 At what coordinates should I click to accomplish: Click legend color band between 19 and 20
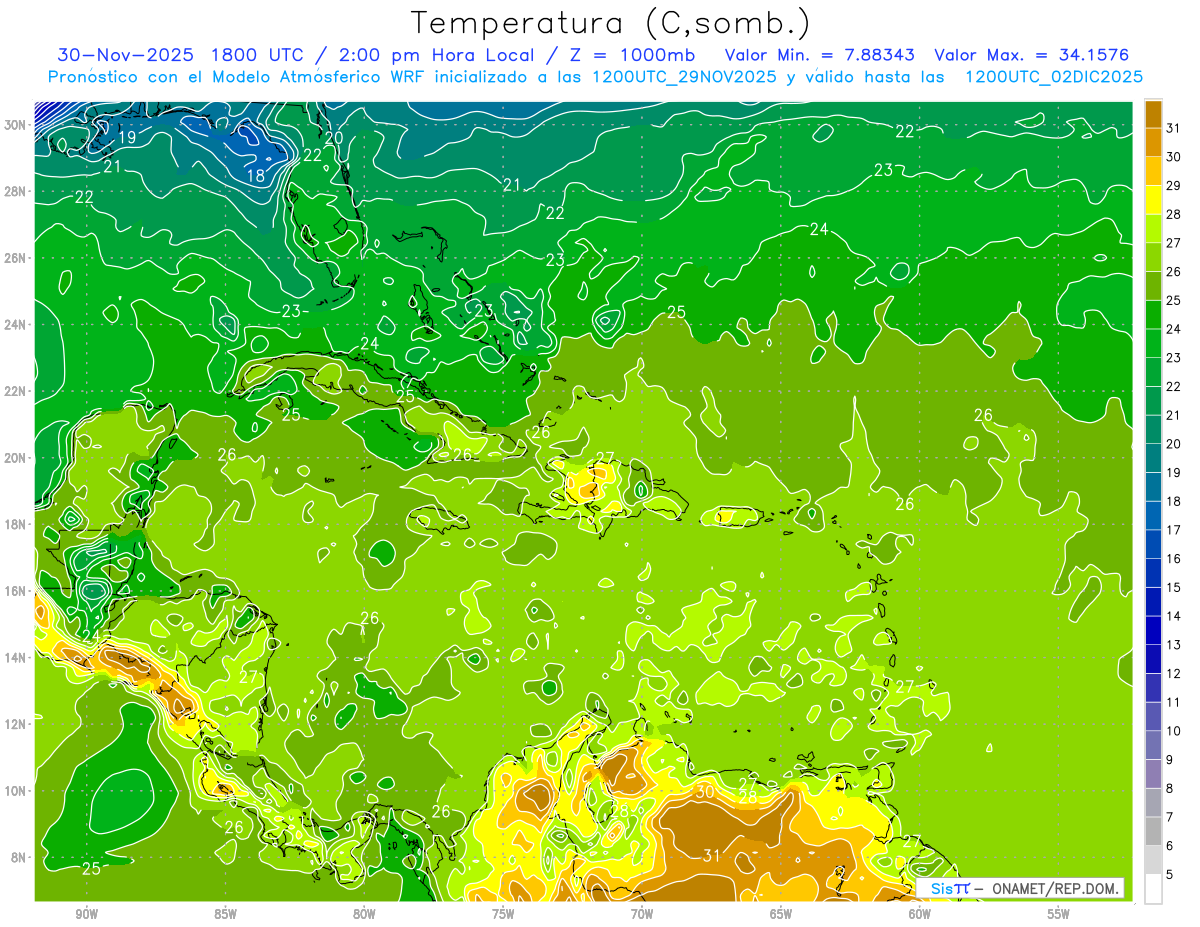click(1153, 458)
